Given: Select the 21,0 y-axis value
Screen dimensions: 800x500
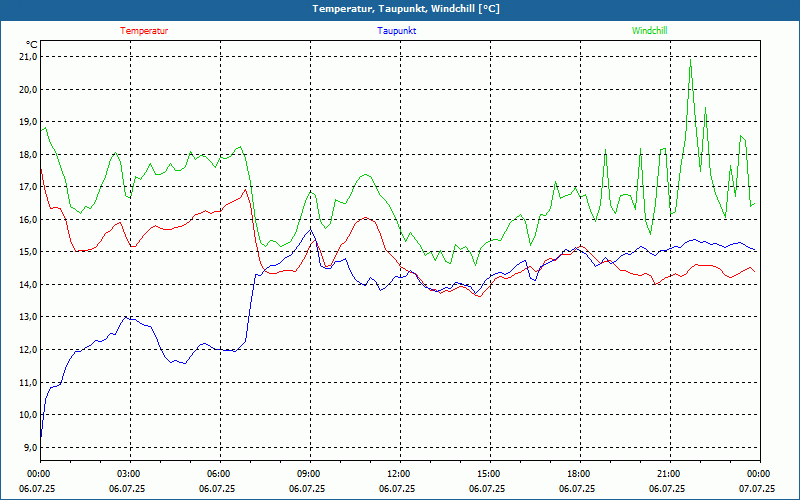Looking at the screenshot, I should [x=27, y=57].
